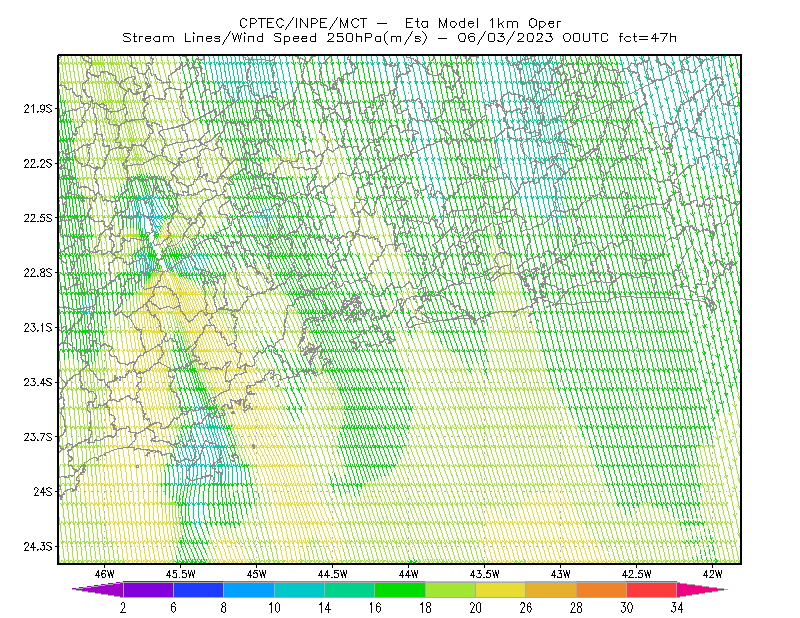Select the dark blue 6–8 m/s swatch
Viewport: 800px width, 618px height.
[198, 589]
